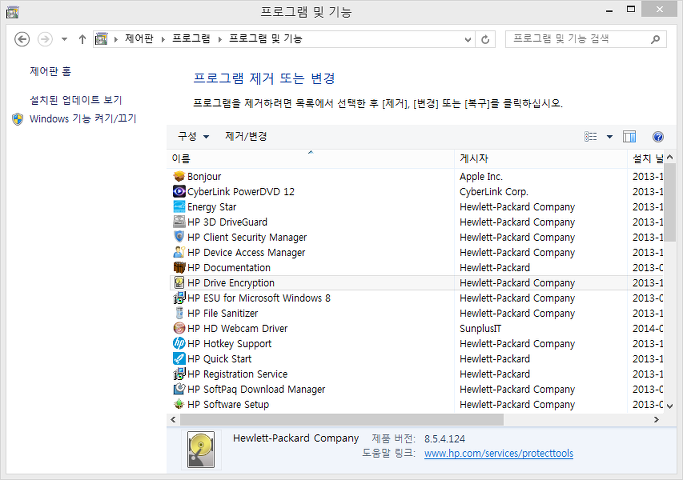The image size is (683, 480).
Task: Select the Bonjour program name
Action: [204, 176]
